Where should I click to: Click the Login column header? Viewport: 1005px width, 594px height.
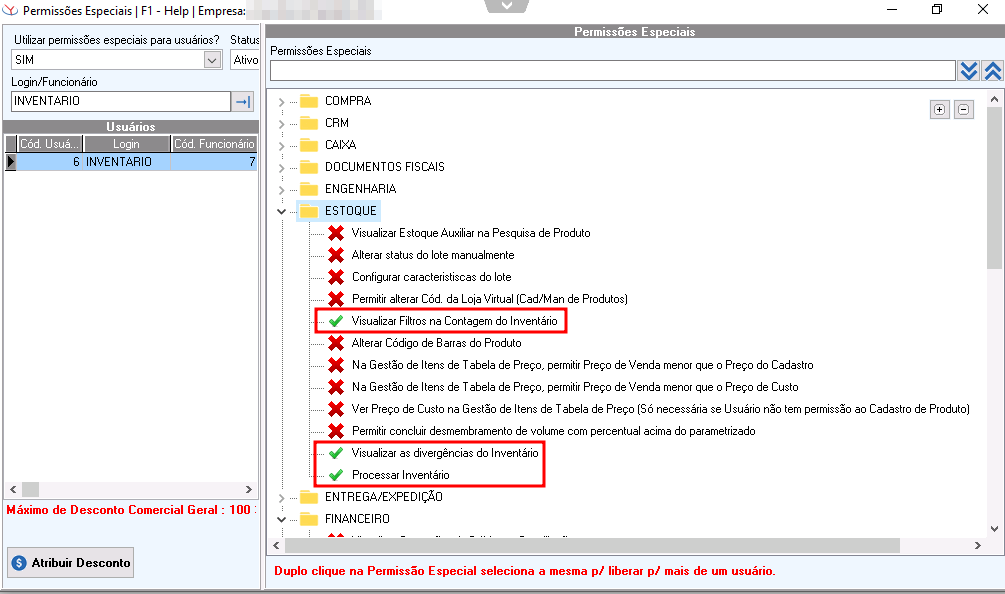(126, 144)
